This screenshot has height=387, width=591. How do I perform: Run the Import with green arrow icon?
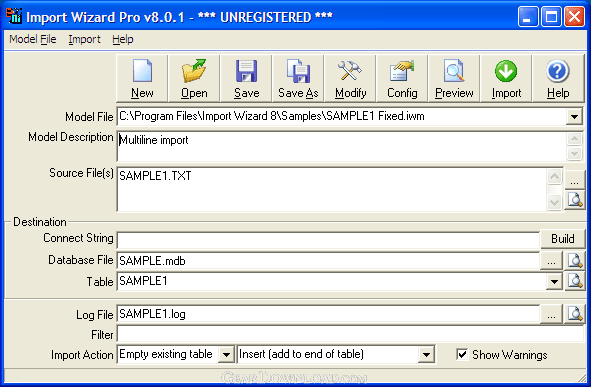(x=506, y=78)
